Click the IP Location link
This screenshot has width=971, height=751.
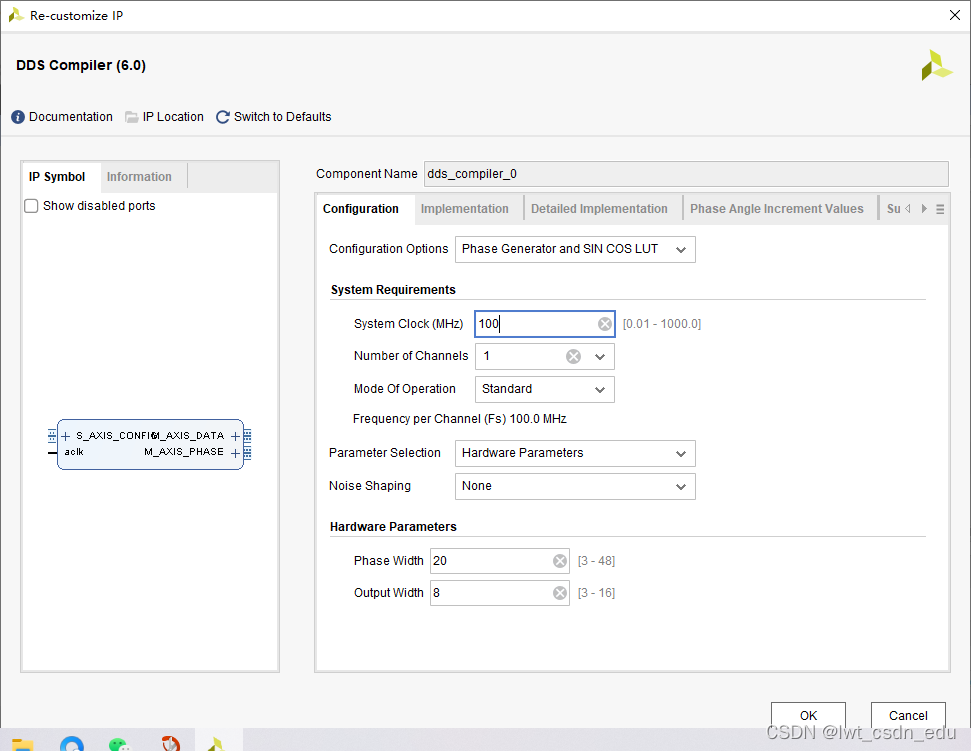tap(173, 117)
